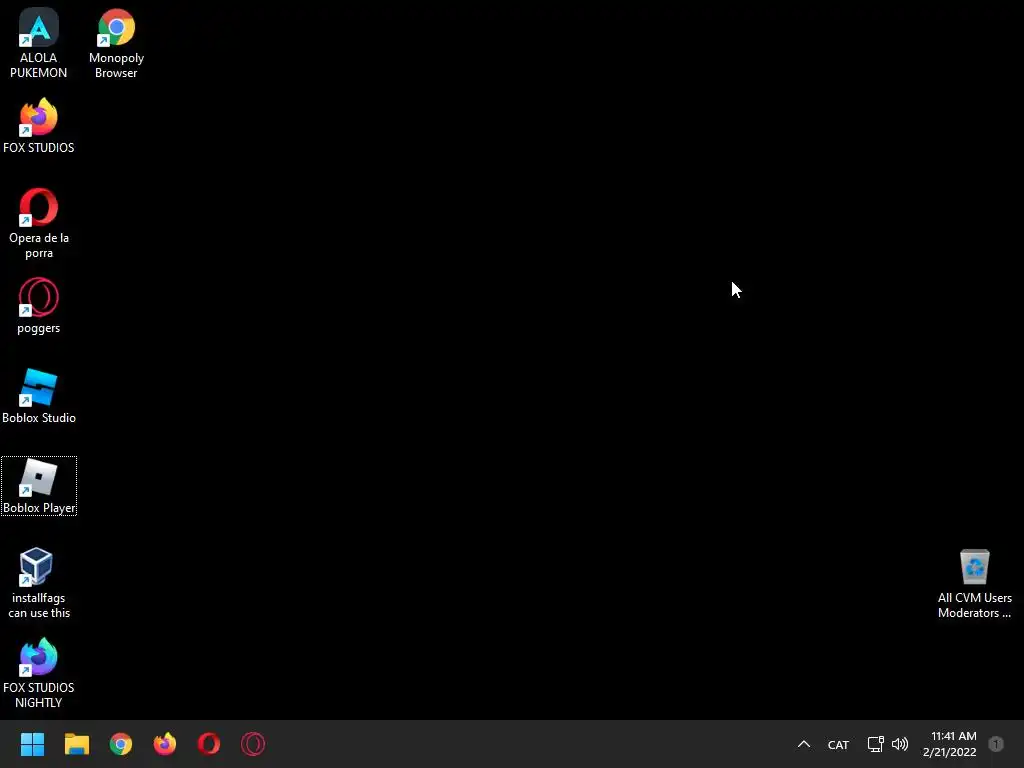Viewport: 1024px width, 768px height.
Task: Select the FOX STUDIOS NIGHTLY shortcut
Action: click(x=39, y=673)
